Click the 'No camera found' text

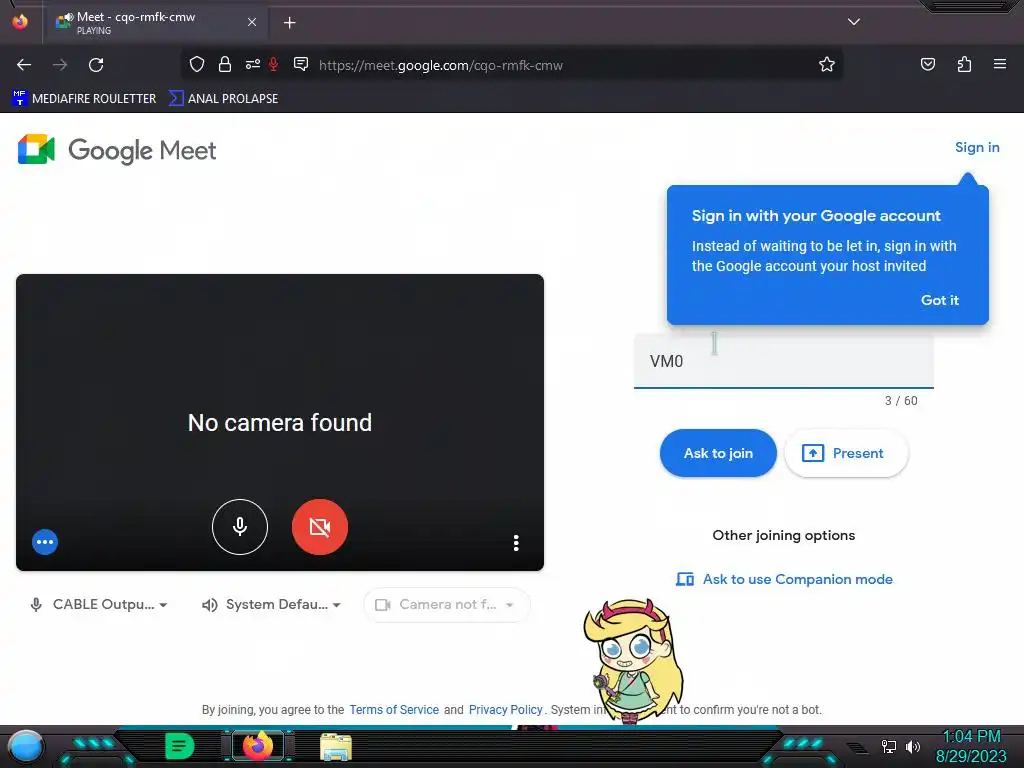[x=280, y=423]
